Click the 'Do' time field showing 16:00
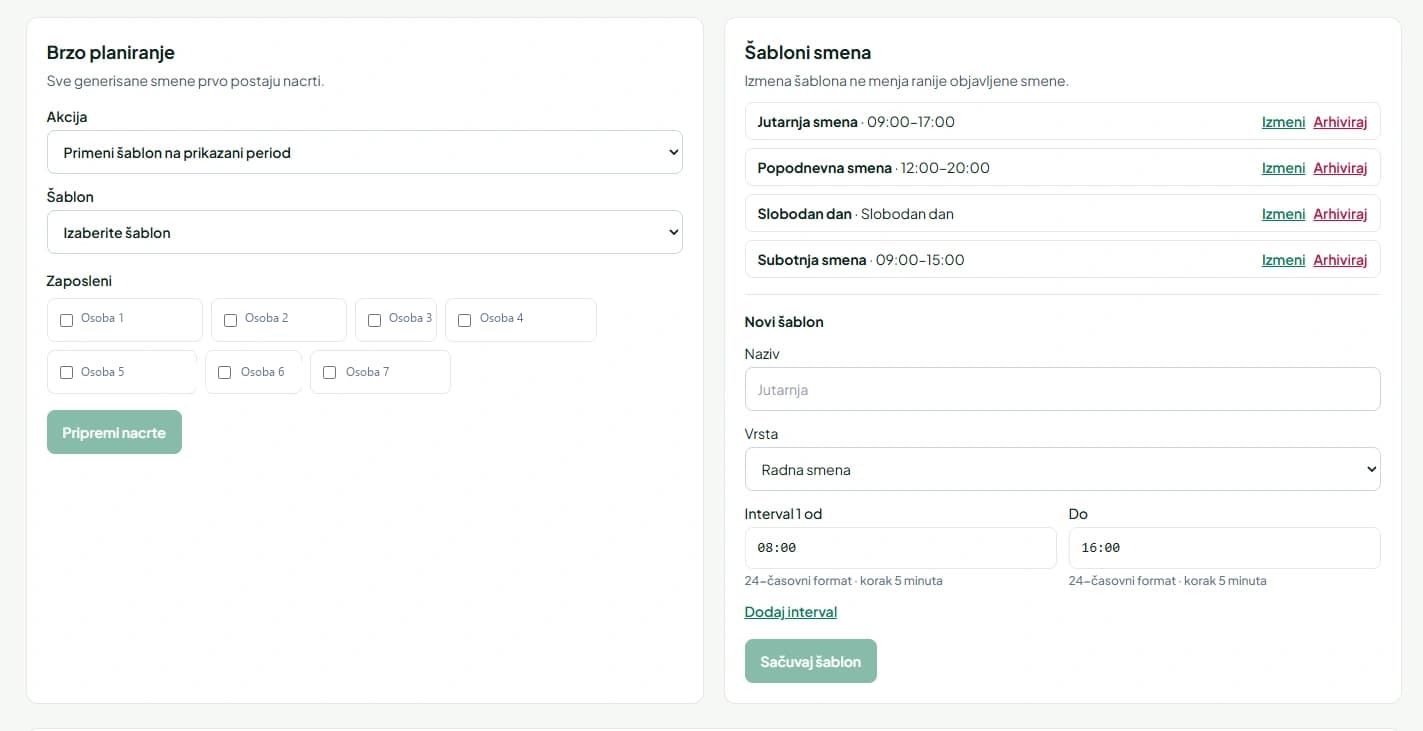The height and width of the screenshot is (731, 1423). pyautogui.click(x=1224, y=548)
